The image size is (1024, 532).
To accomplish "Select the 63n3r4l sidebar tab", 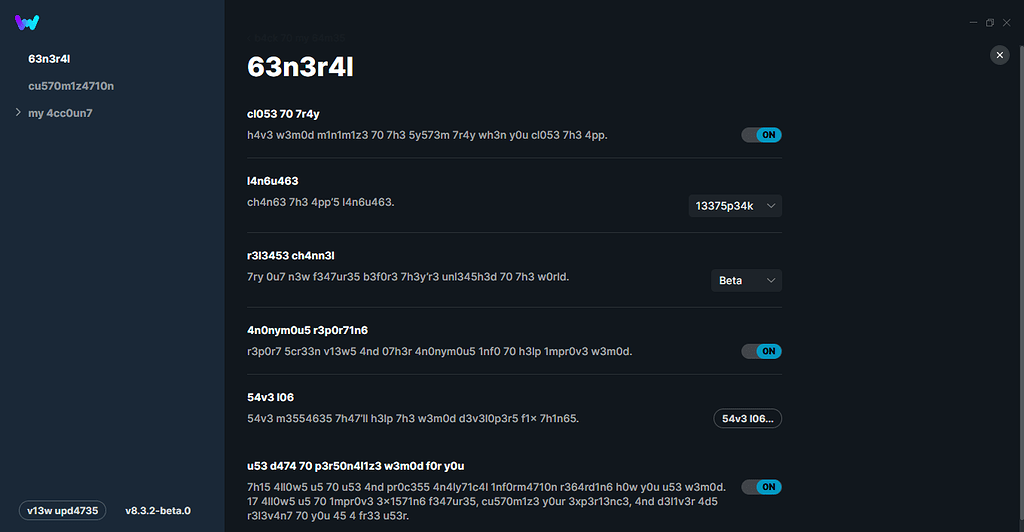I will point(49,59).
